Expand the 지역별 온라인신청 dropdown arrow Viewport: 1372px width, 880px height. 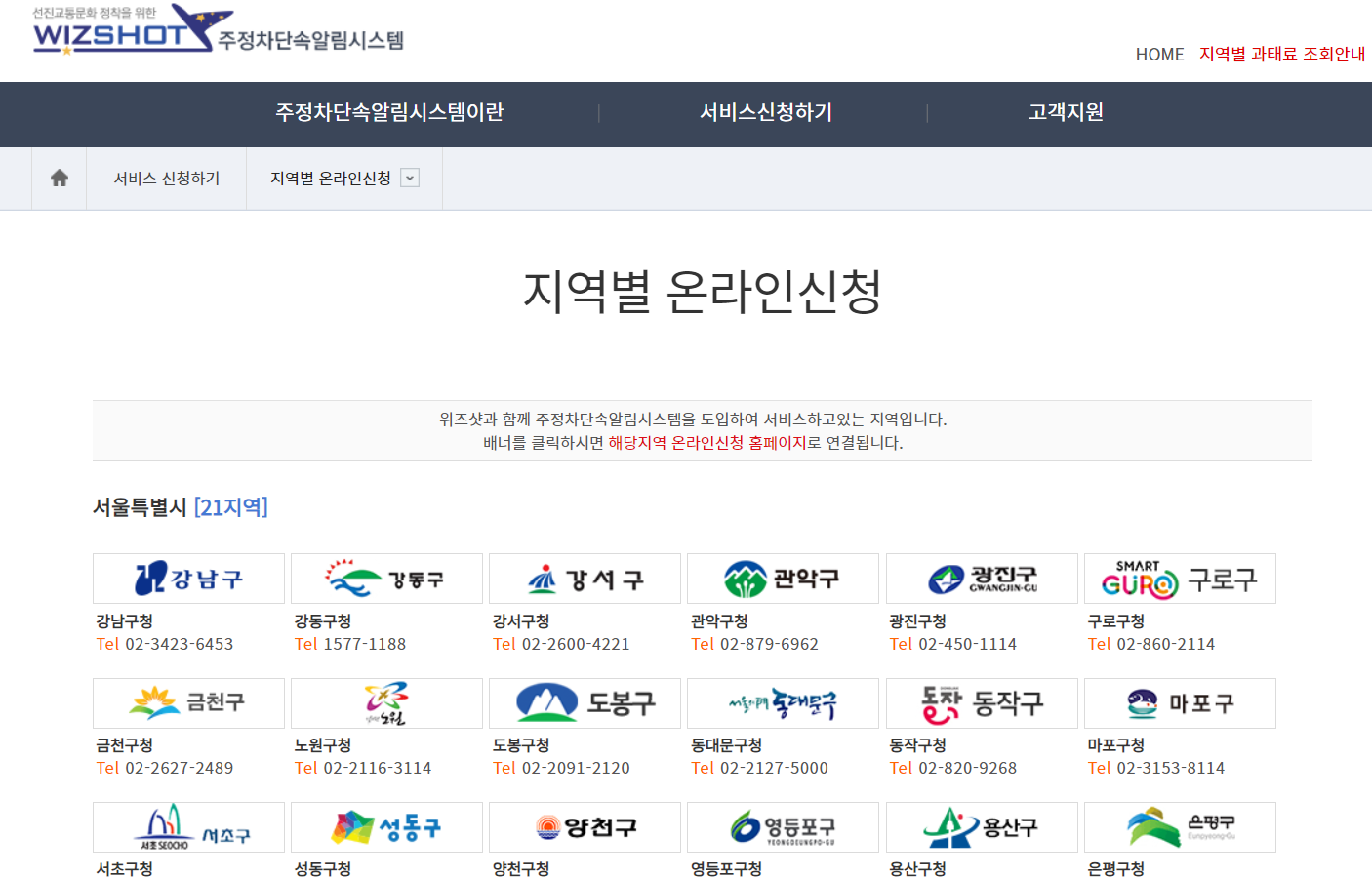click(x=410, y=178)
